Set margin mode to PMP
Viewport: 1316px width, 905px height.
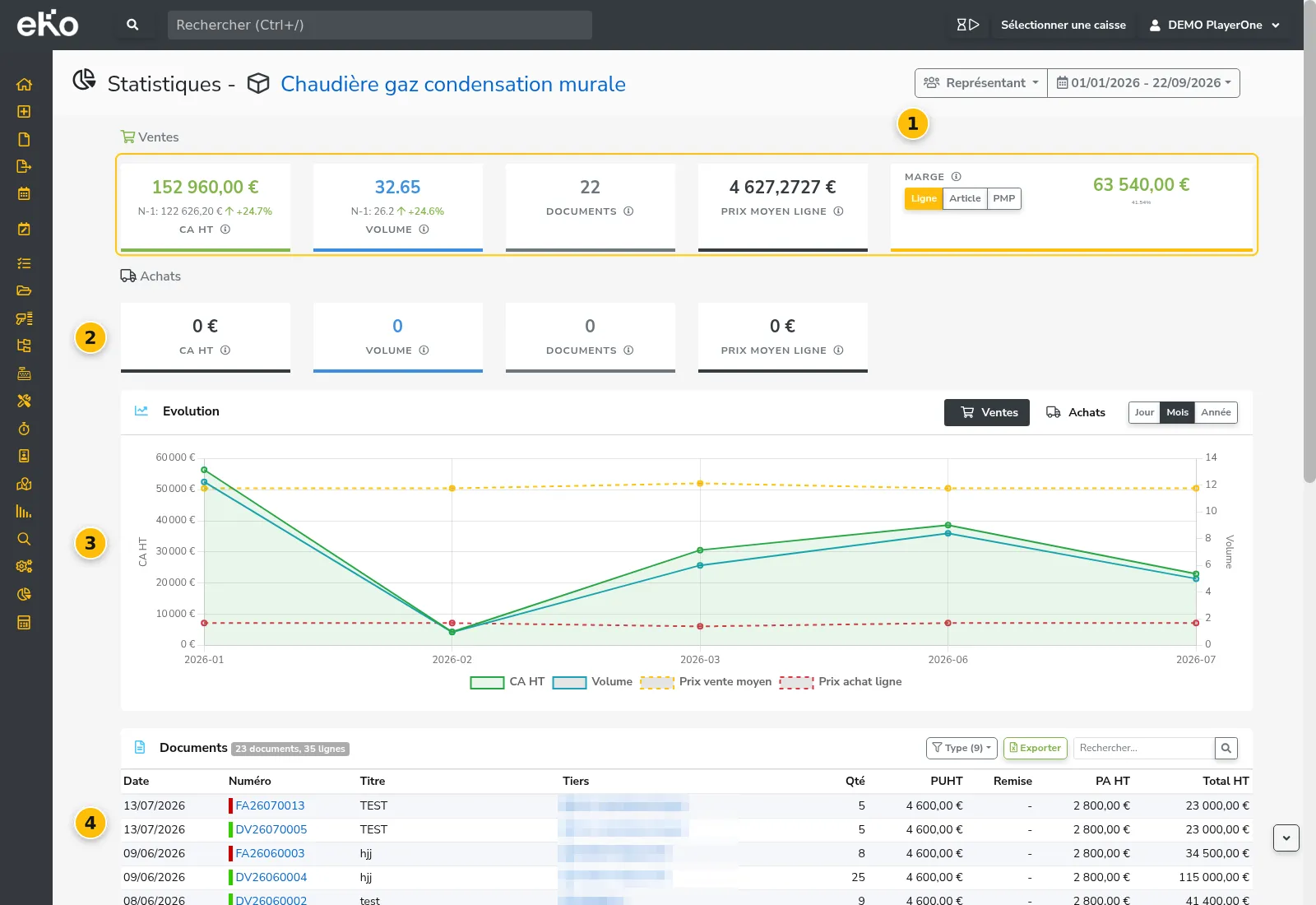point(1003,198)
